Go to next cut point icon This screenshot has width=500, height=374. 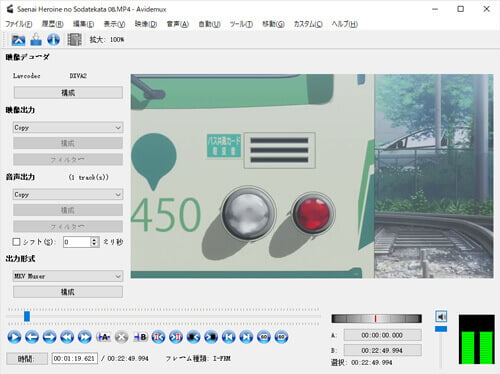tap(176, 337)
